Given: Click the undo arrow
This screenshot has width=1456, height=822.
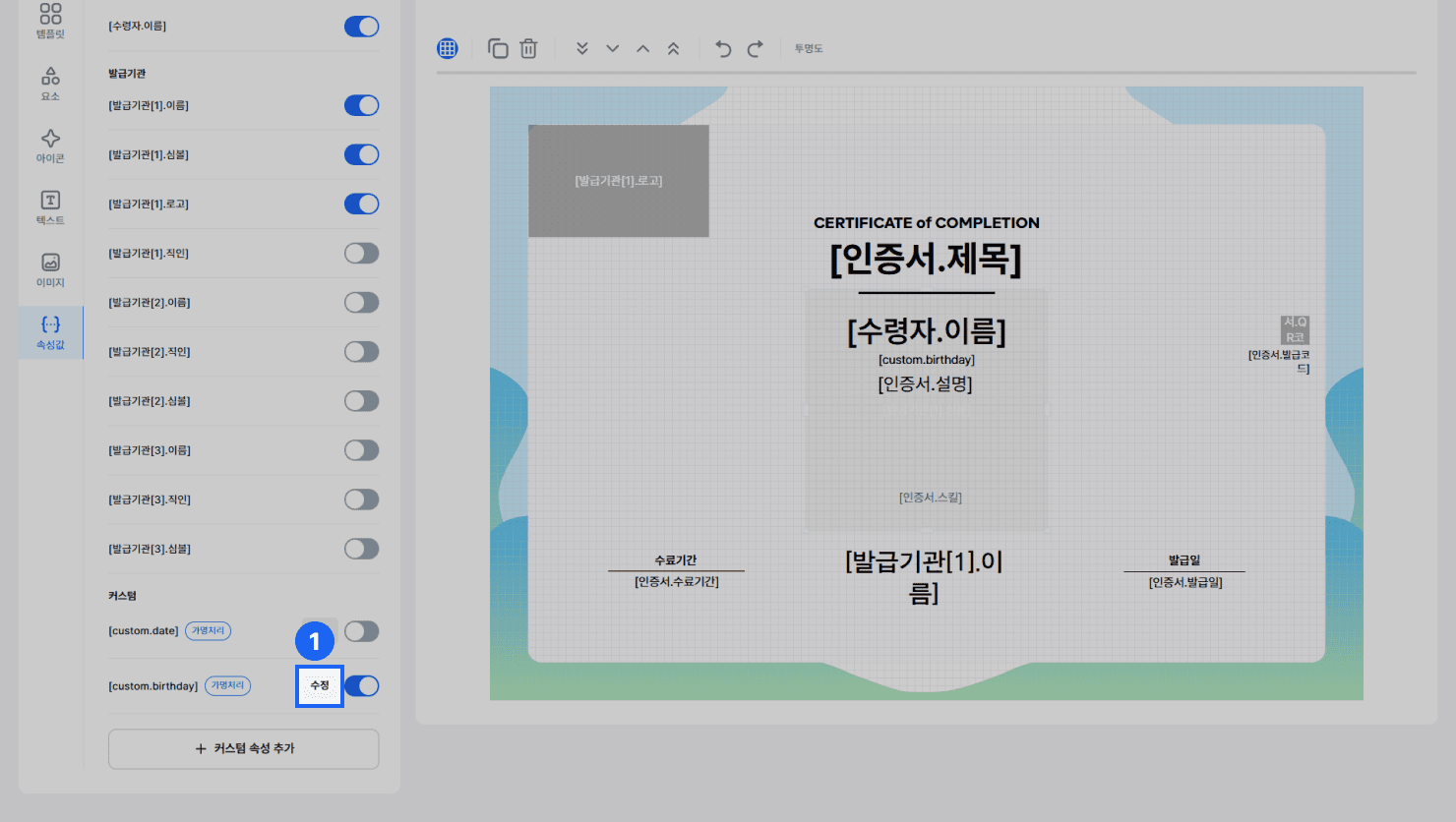Looking at the screenshot, I should [723, 48].
